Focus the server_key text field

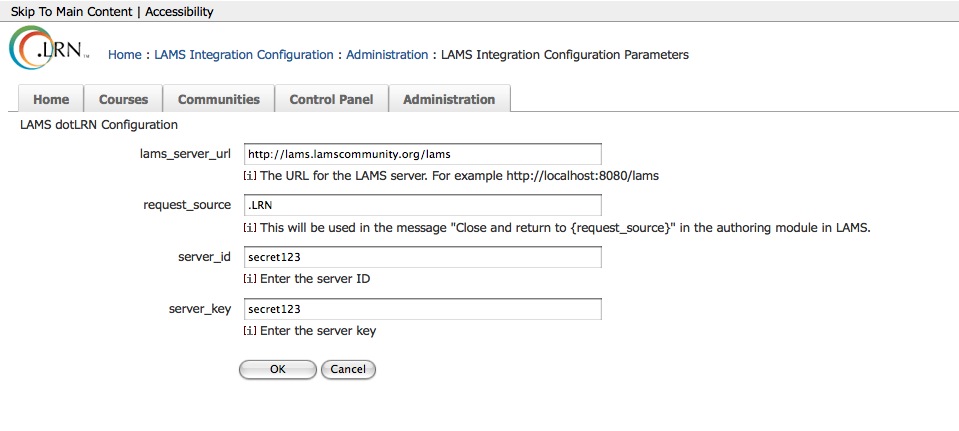(x=422, y=309)
